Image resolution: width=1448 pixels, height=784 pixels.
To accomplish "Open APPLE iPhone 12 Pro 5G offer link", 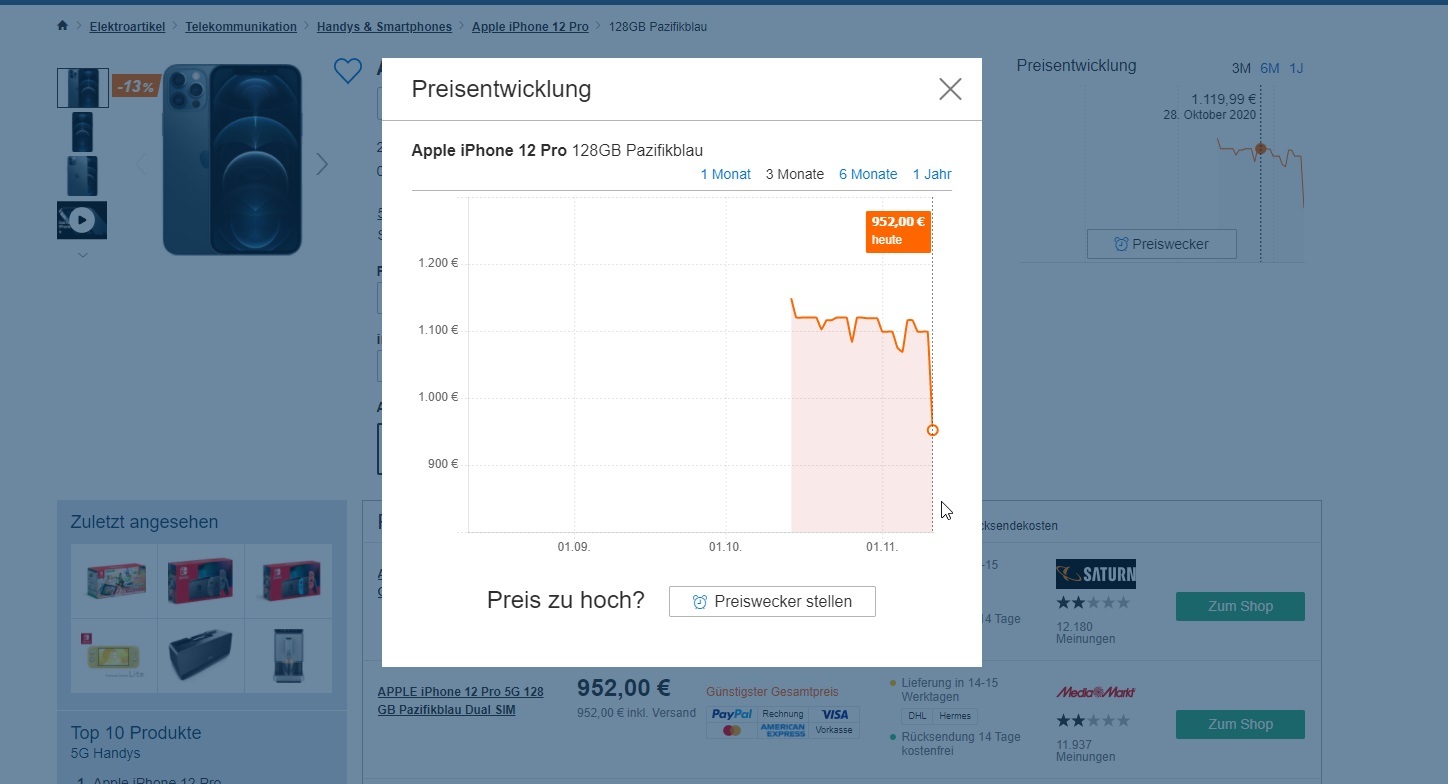I will click(x=461, y=700).
